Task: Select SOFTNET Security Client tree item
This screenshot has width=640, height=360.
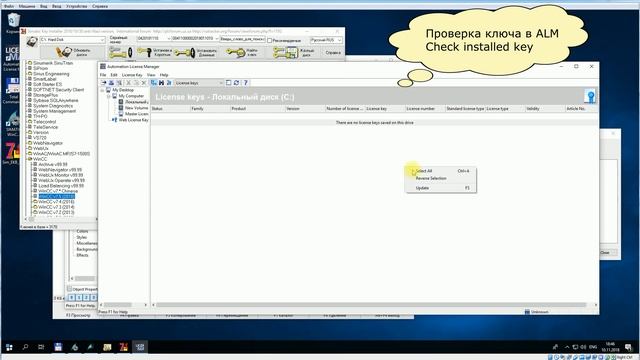Action: pyautogui.click(x=58, y=90)
